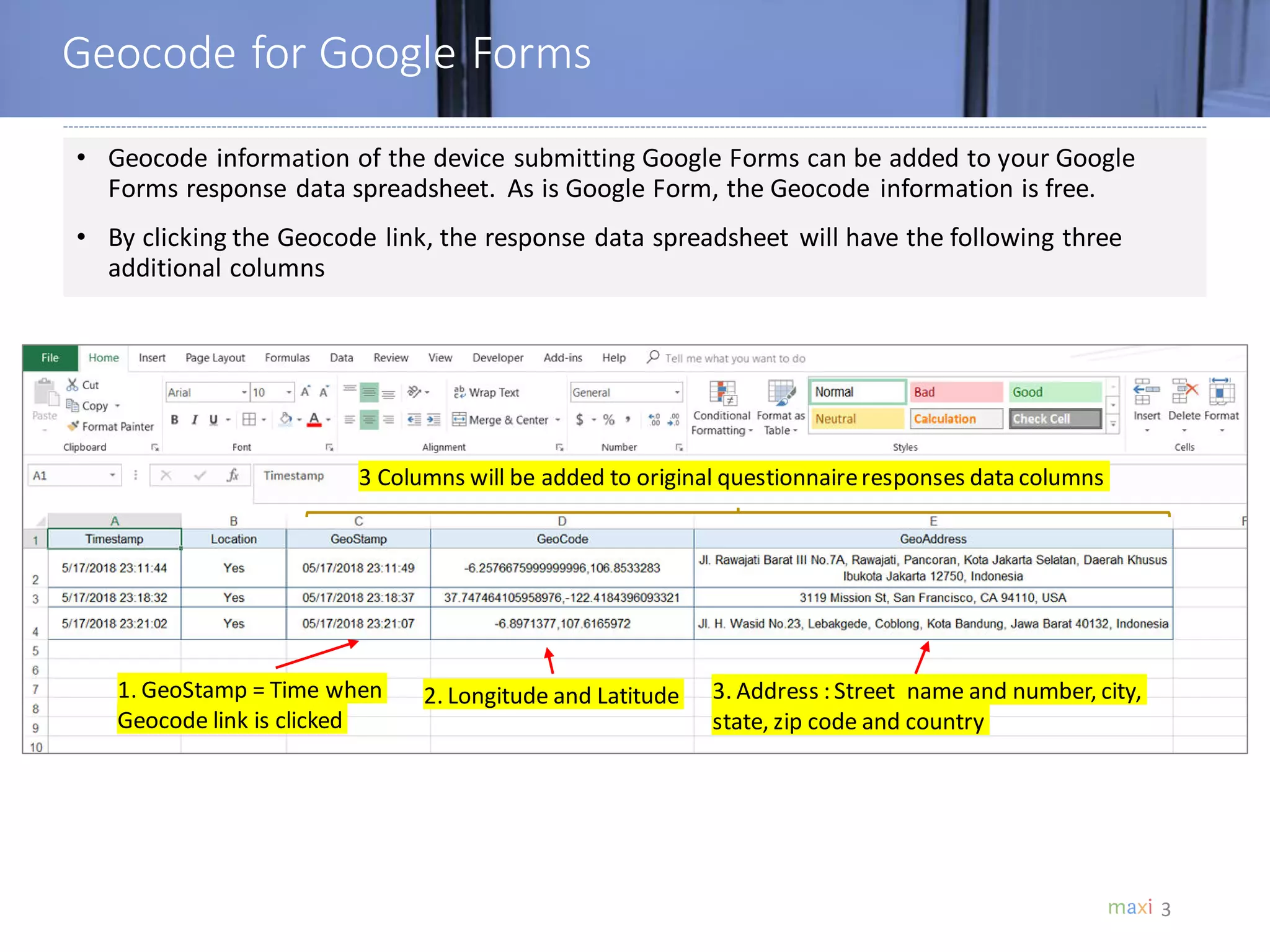Screen dimensions: 1270x952
Task: Open Format as Table gallery
Action: (x=781, y=408)
